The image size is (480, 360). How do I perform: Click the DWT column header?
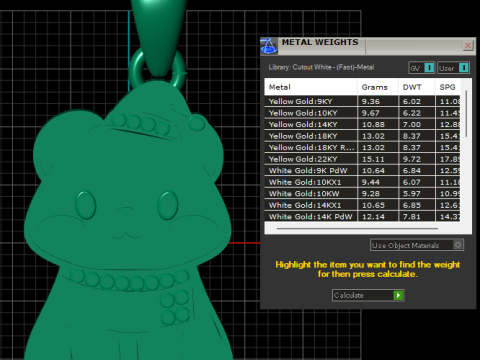point(417,87)
